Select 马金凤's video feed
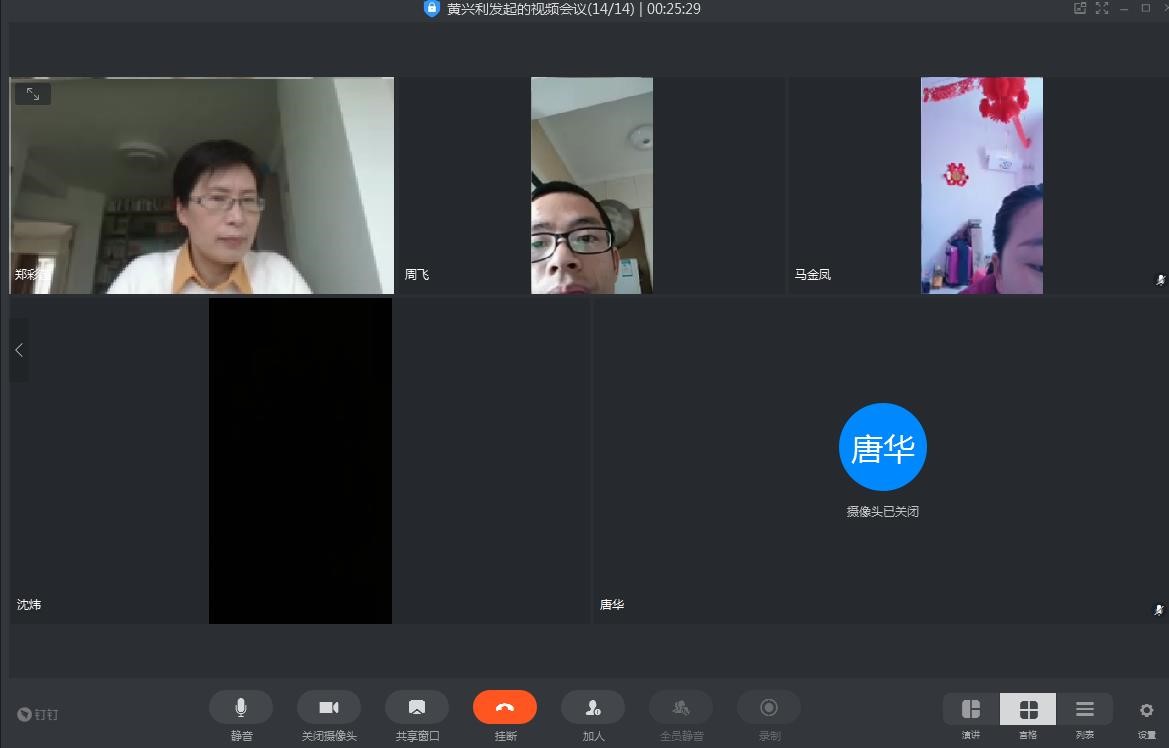 [981, 186]
